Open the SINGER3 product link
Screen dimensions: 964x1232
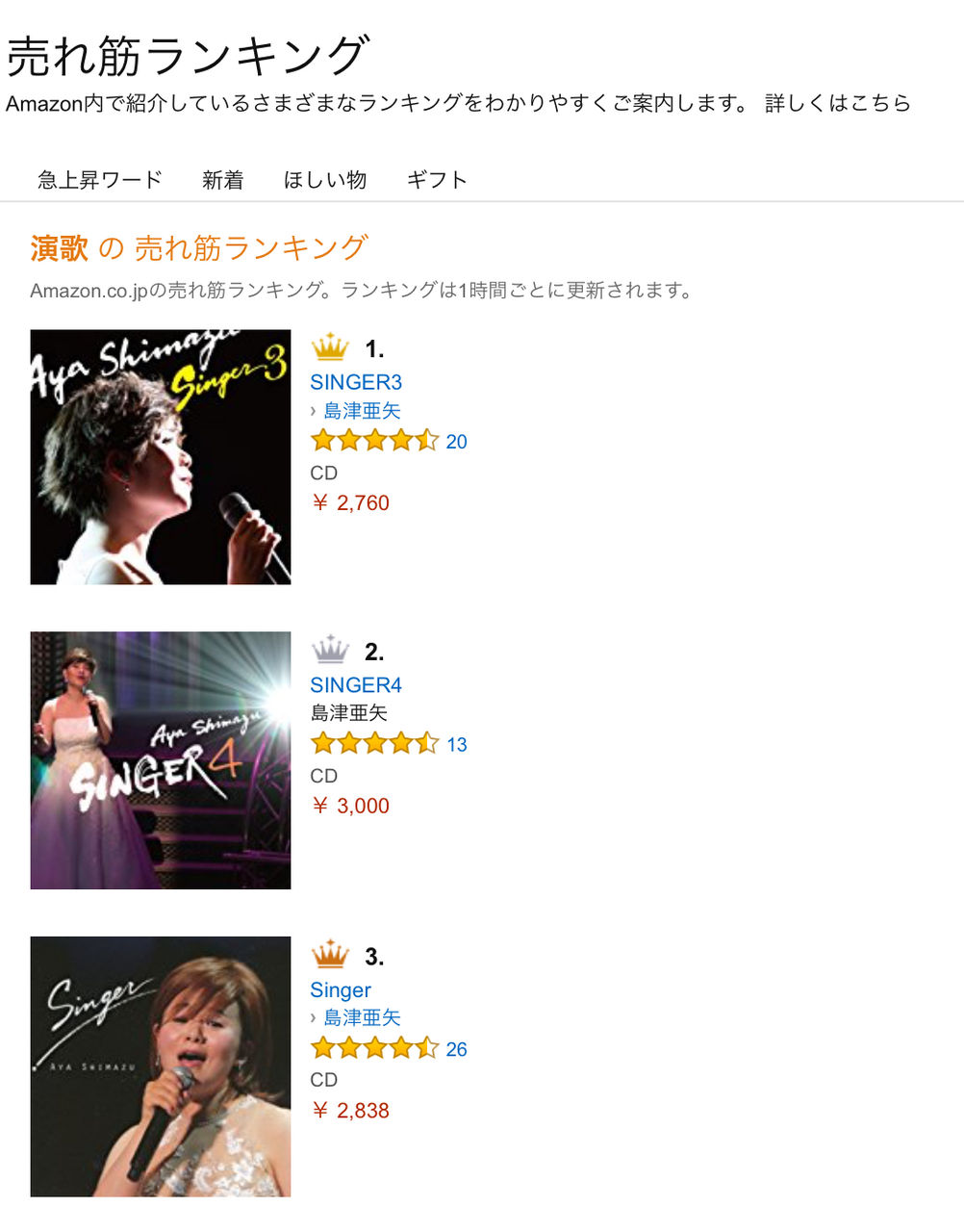(356, 382)
